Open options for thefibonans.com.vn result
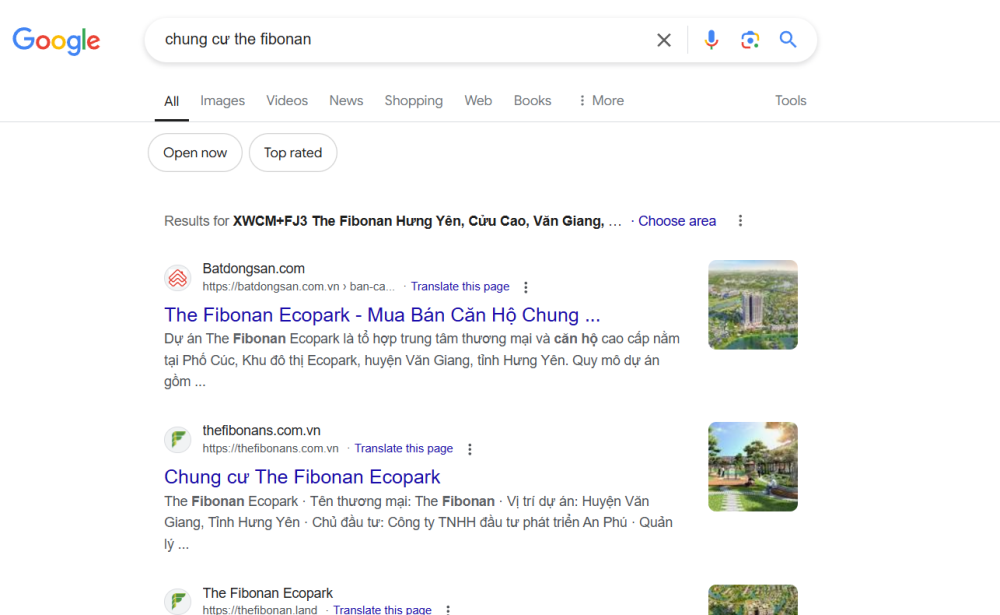Viewport: 1000px width, 615px height. click(x=469, y=449)
